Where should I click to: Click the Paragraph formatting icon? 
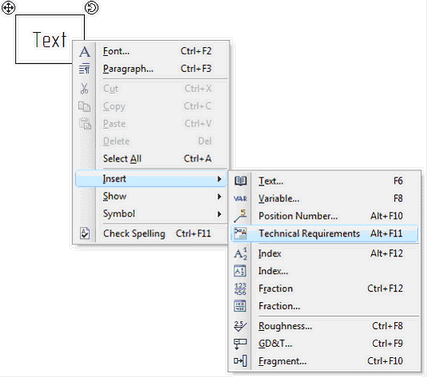84,69
